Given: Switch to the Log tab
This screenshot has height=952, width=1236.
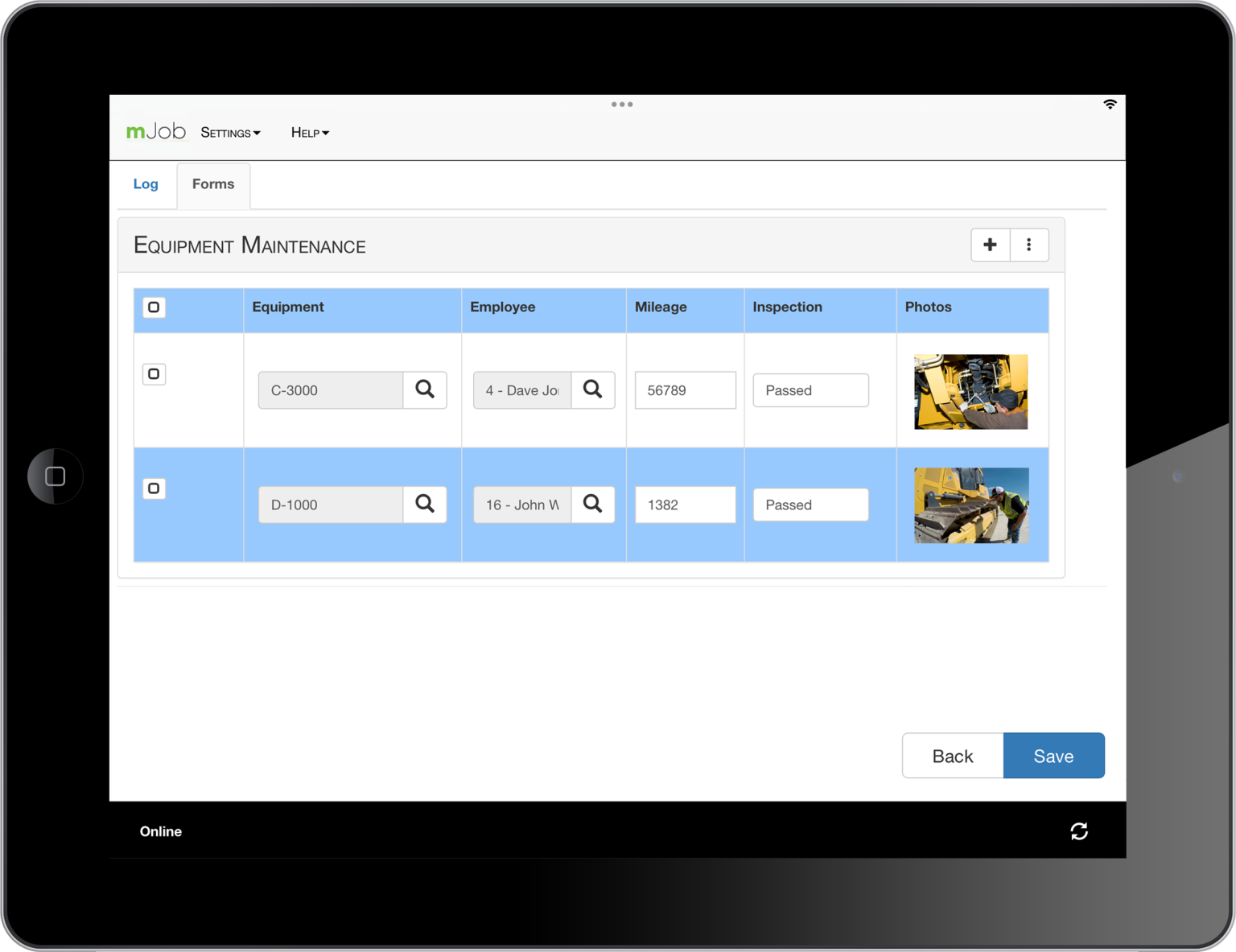Looking at the screenshot, I should [146, 184].
